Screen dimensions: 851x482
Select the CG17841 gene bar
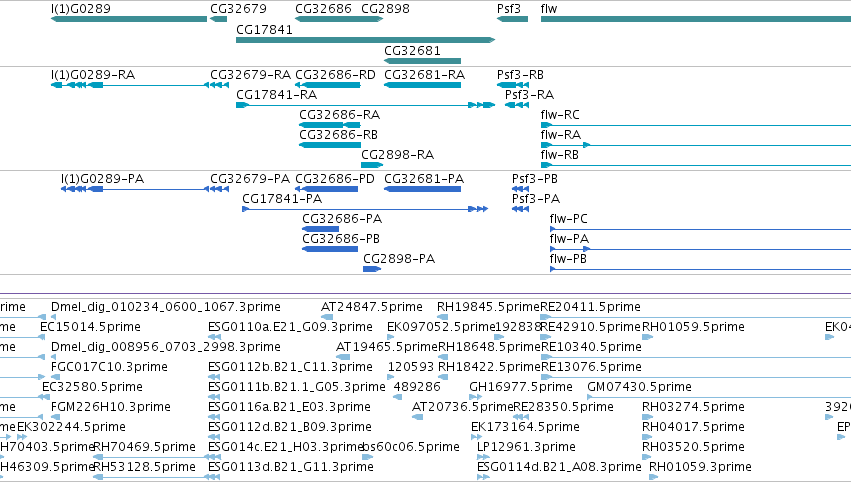(365, 40)
